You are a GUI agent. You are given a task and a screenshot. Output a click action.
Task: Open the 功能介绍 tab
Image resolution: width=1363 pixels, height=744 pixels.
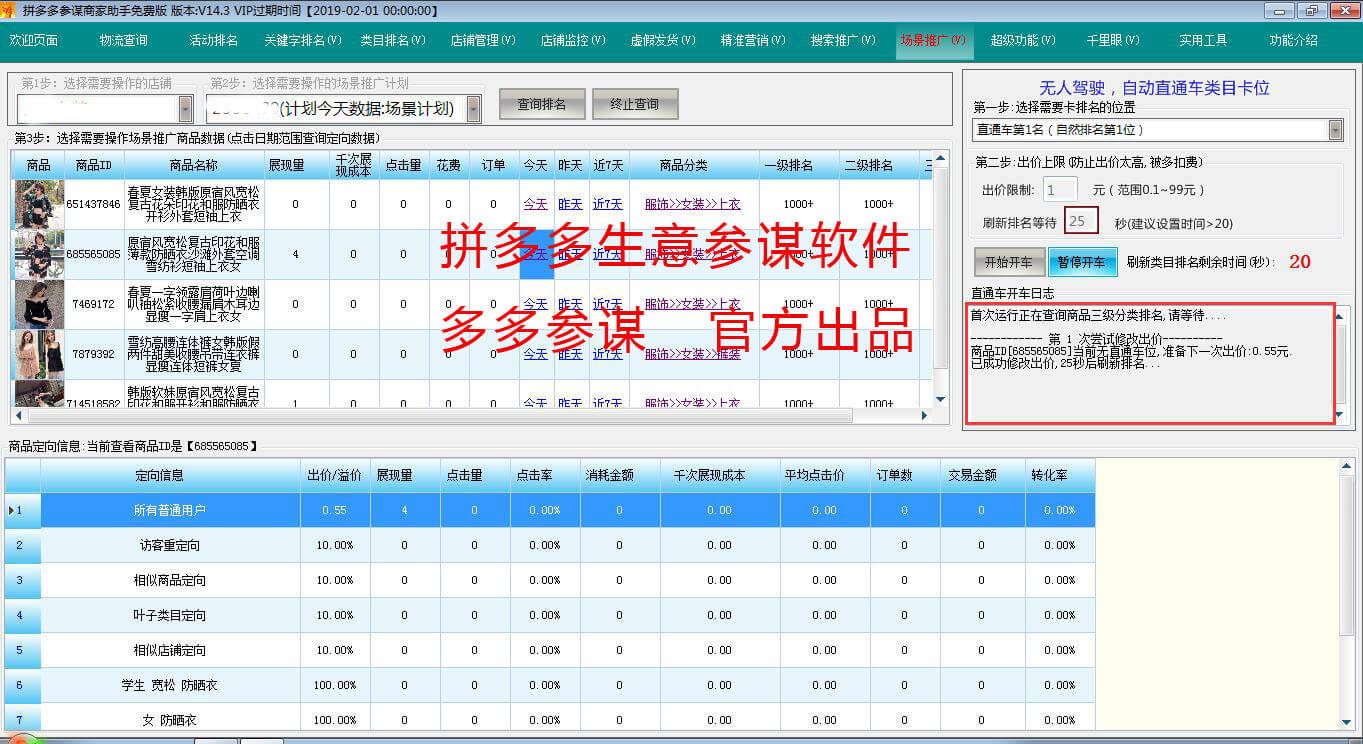(x=1293, y=41)
